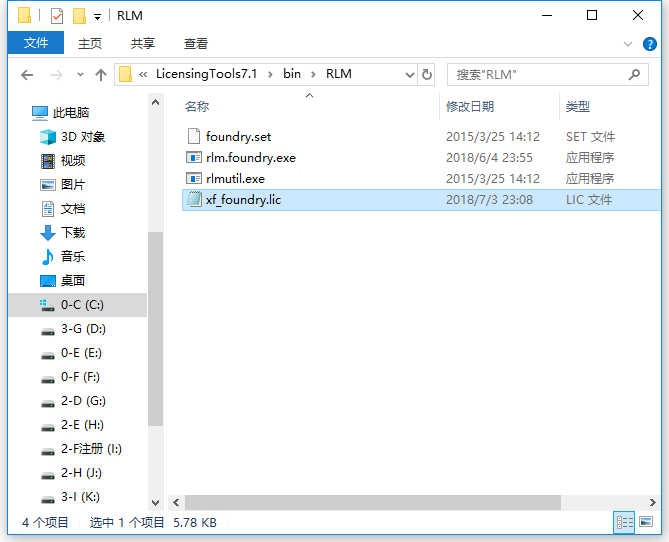Click LicensingTools7.1 in the address path
669x542 pixels.
tap(207, 74)
